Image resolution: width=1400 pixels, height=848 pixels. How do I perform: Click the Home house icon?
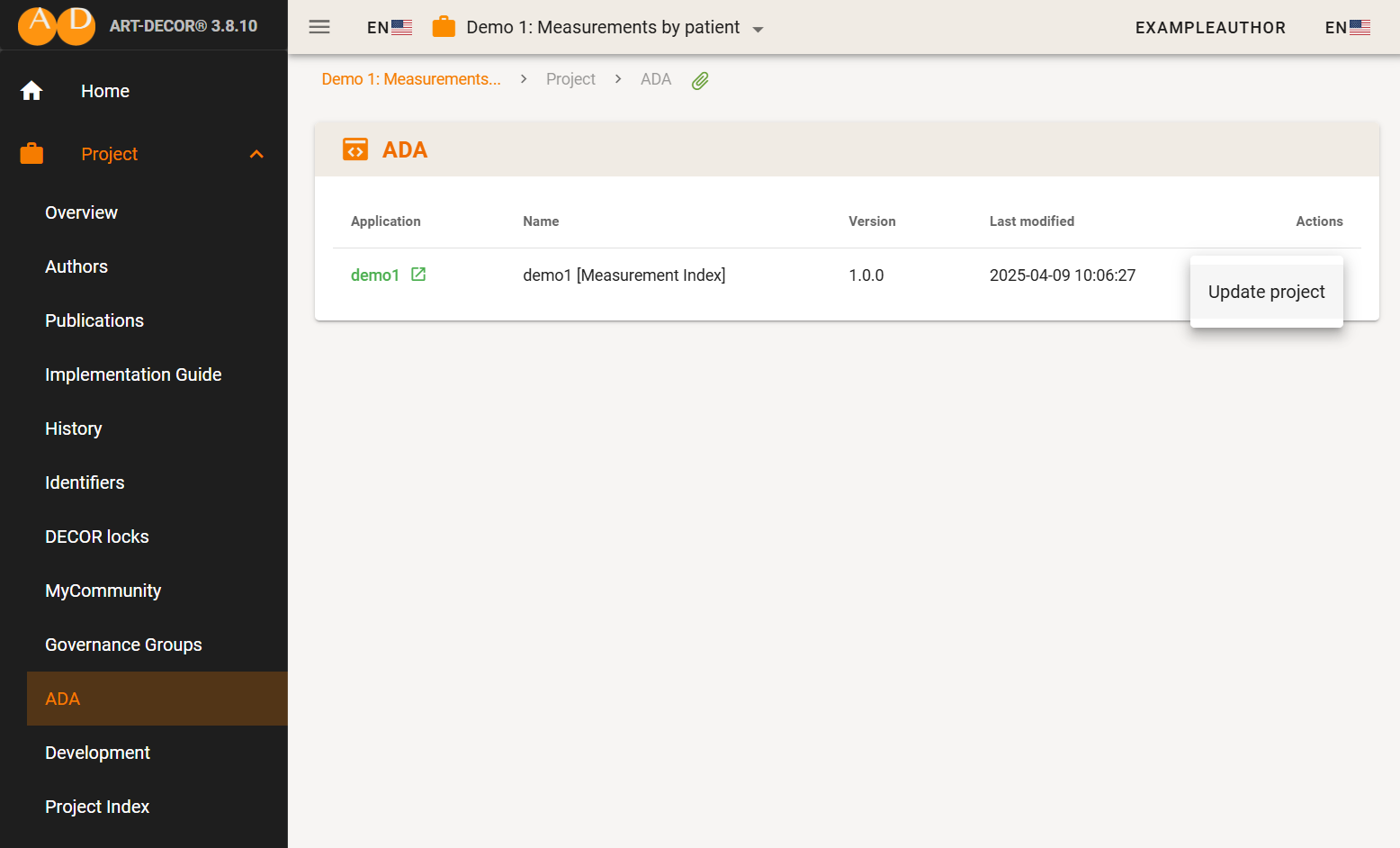[x=31, y=91]
